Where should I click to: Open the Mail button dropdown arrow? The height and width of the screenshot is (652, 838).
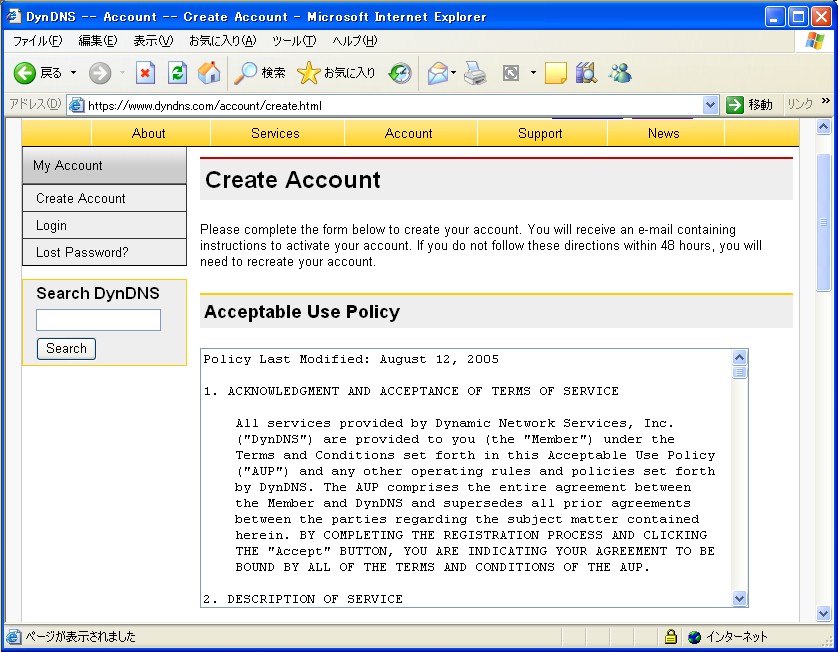(x=453, y=73)
